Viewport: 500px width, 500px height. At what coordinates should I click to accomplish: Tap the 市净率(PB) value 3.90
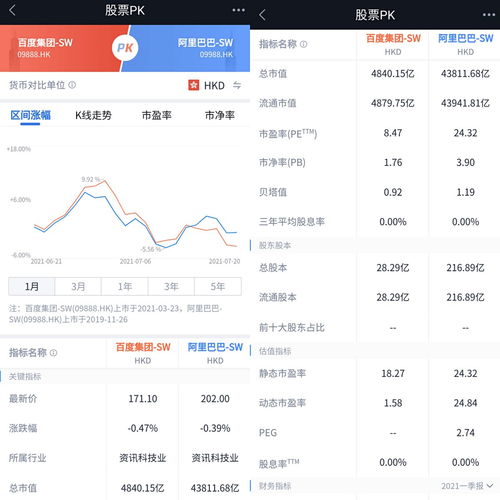pos(465,162)
